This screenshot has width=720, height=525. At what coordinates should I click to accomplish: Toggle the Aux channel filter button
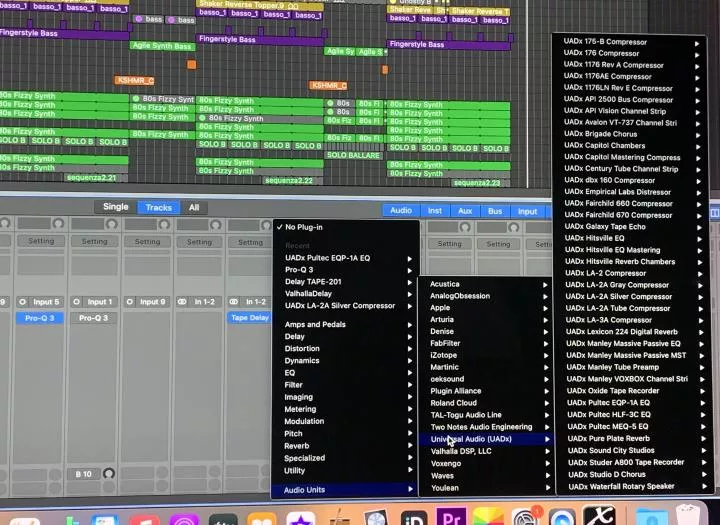[x=465, y=211]
